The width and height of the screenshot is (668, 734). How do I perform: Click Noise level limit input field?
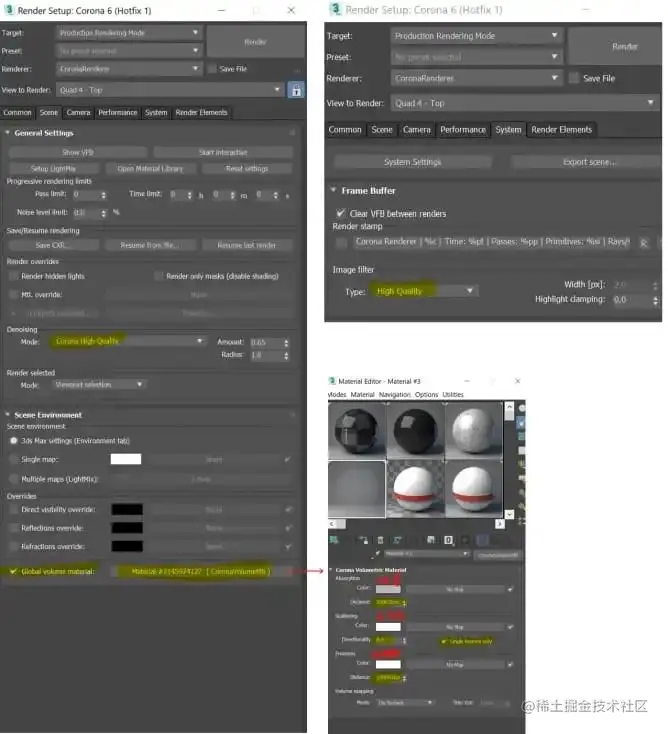(86, 213)
